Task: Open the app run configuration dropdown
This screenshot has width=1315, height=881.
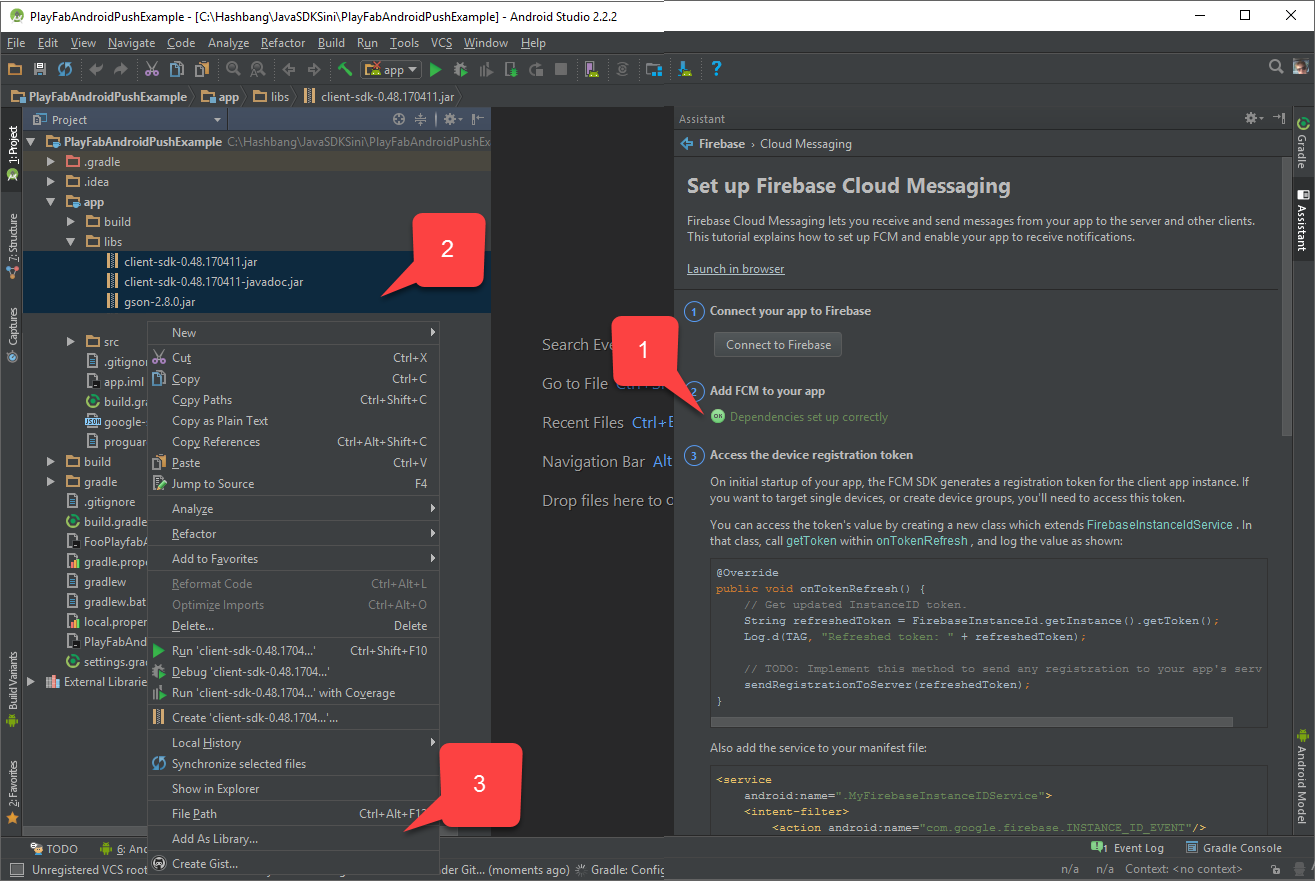Action: click(391, 69)
